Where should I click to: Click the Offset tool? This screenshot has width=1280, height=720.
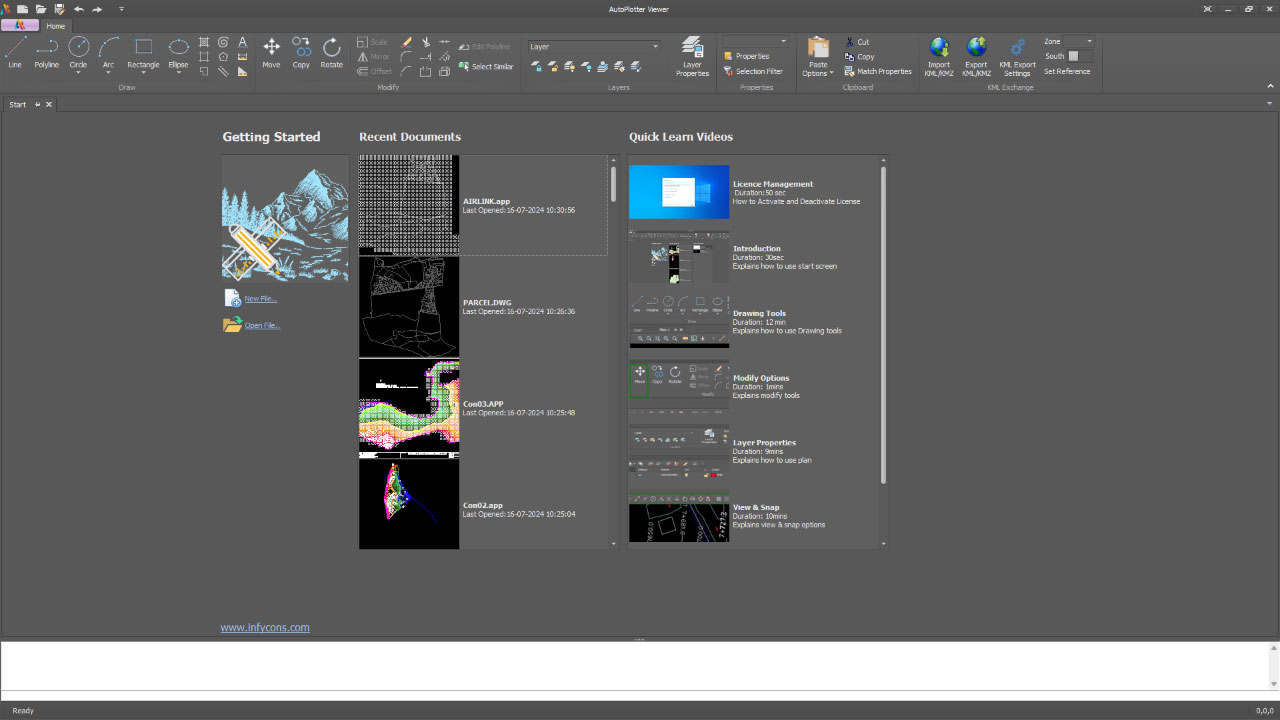coord(375,71)
